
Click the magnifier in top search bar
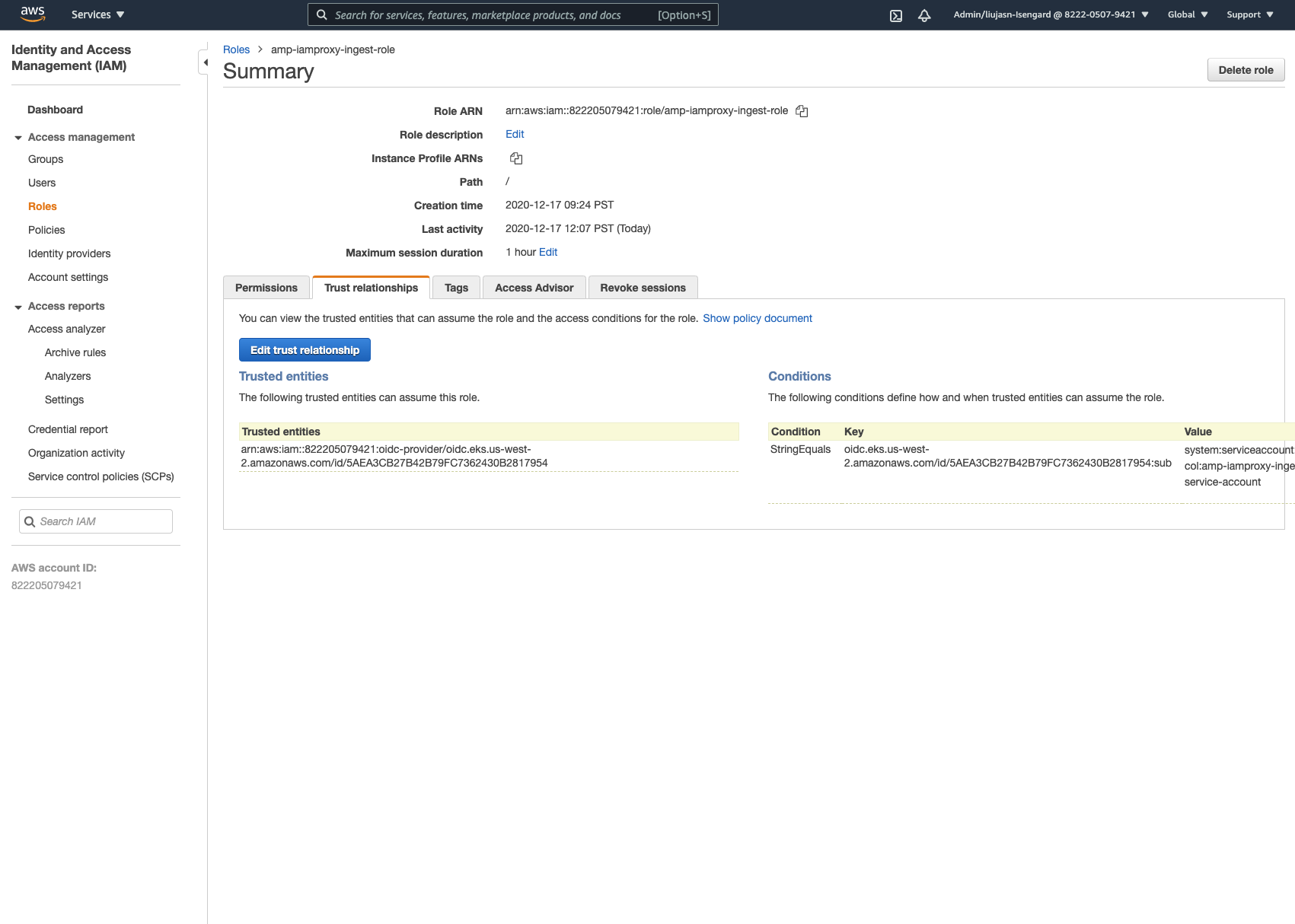click(x=322, y=14)
